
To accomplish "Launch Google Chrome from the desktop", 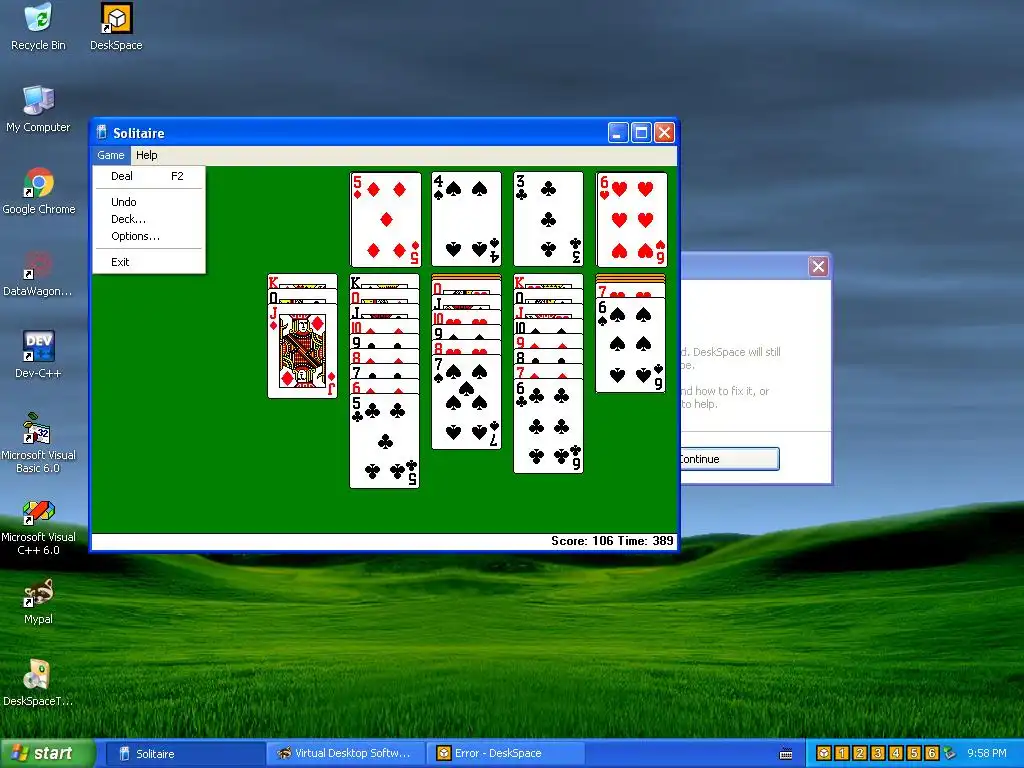I will [x=39, y=191].
